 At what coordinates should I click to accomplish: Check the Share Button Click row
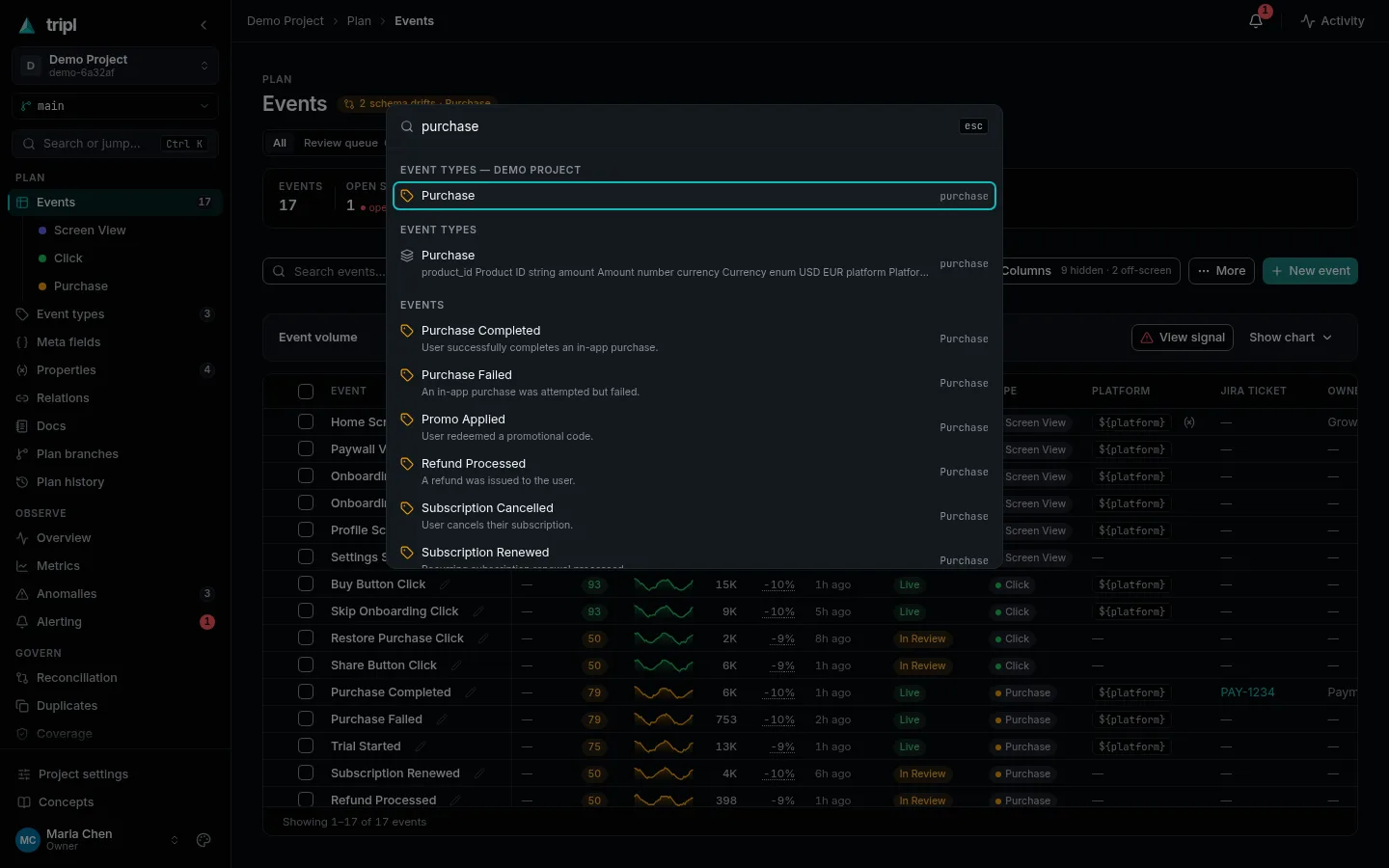click(x=306, y=665)
